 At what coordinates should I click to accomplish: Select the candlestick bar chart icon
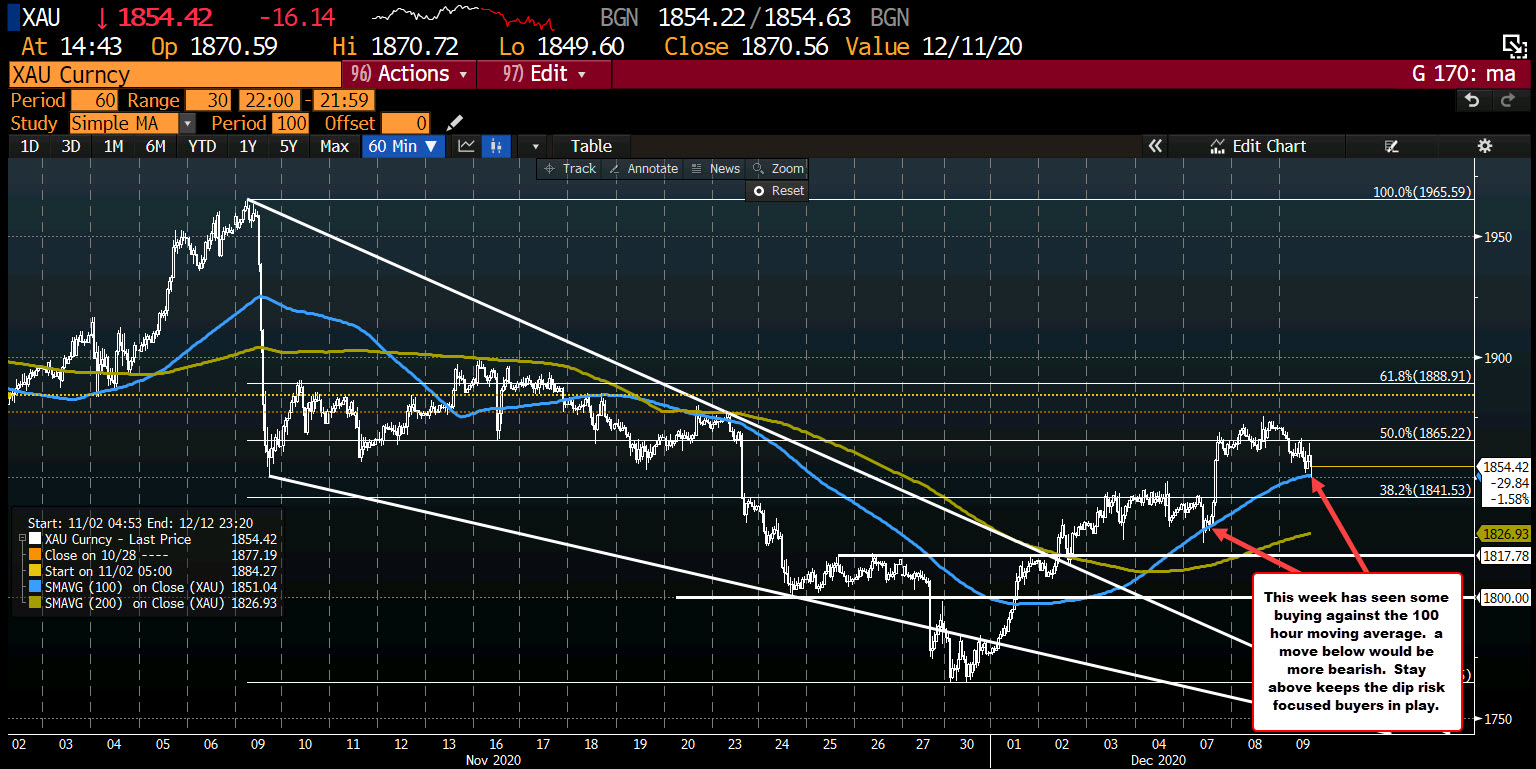tap(495, 146)
